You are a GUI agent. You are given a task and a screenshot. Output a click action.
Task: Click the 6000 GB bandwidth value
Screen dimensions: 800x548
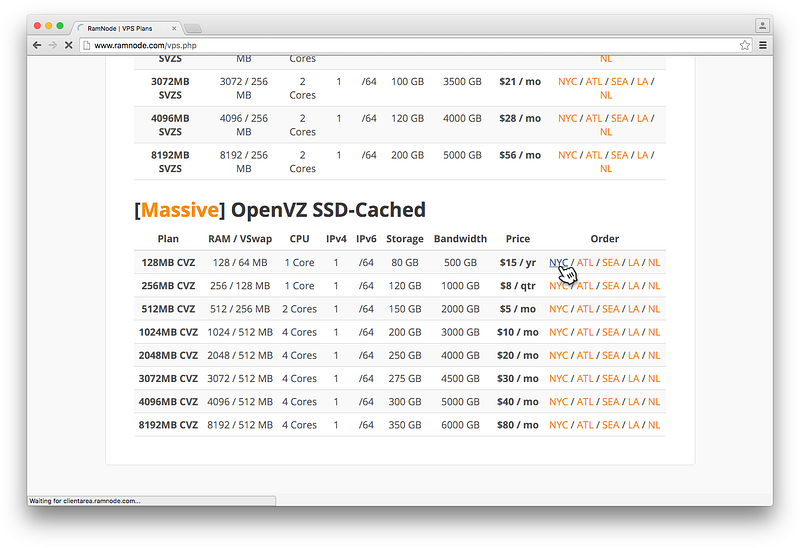[460, 425]
